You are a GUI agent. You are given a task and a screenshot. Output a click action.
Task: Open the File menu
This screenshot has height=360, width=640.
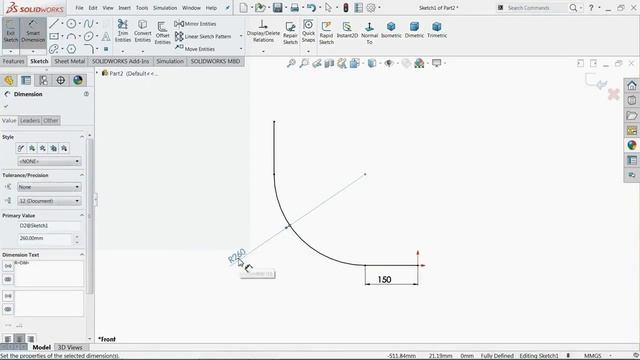pos(79,8)
